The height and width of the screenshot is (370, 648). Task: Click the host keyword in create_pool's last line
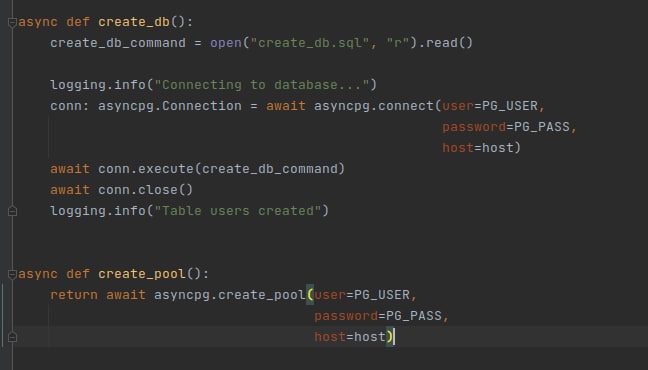tap(330, 337)
